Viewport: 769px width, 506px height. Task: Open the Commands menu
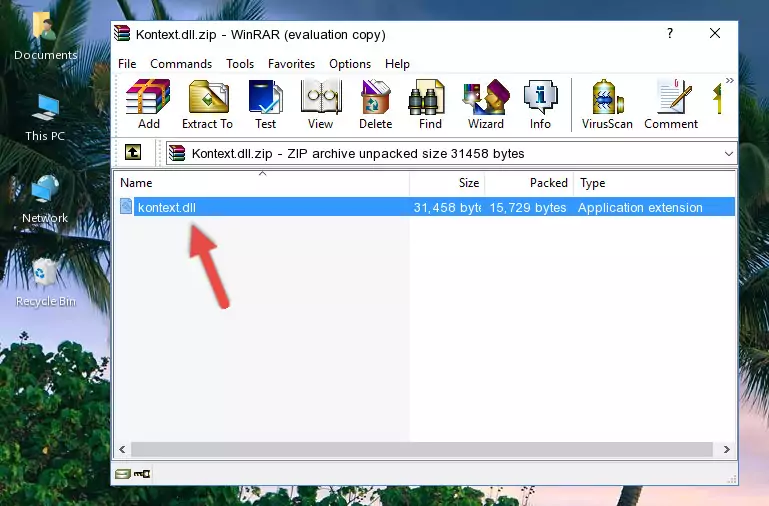coord(181,64)
